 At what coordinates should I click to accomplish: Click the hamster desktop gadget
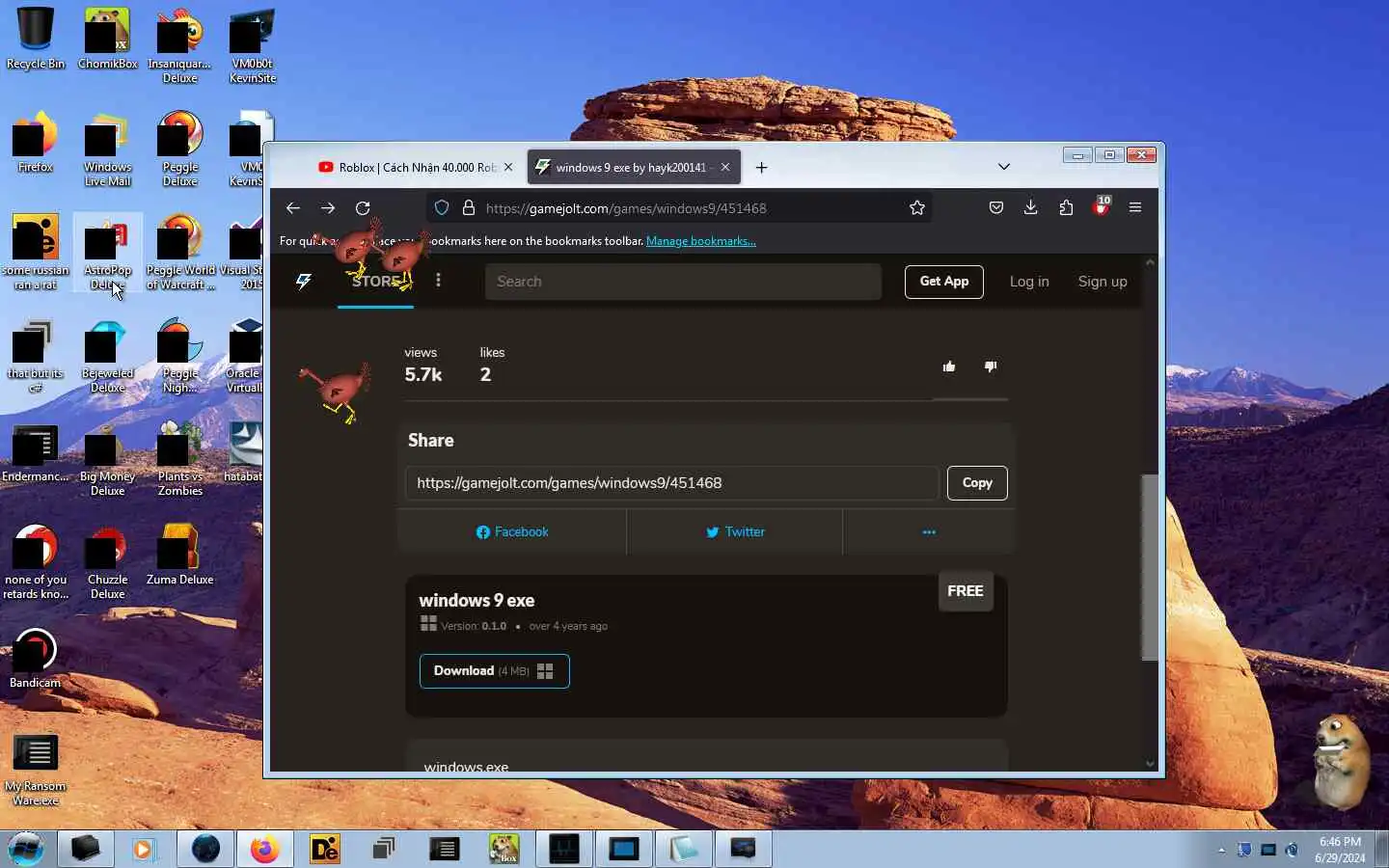[x=1342, y=760]
